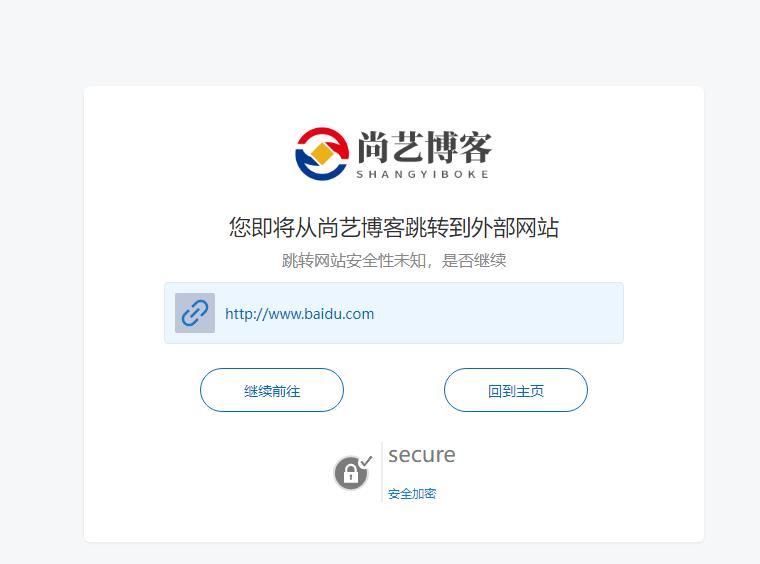Click the circular Shangyi Blog logo emblem
The image size is (760, 564).
click(322, 154)
